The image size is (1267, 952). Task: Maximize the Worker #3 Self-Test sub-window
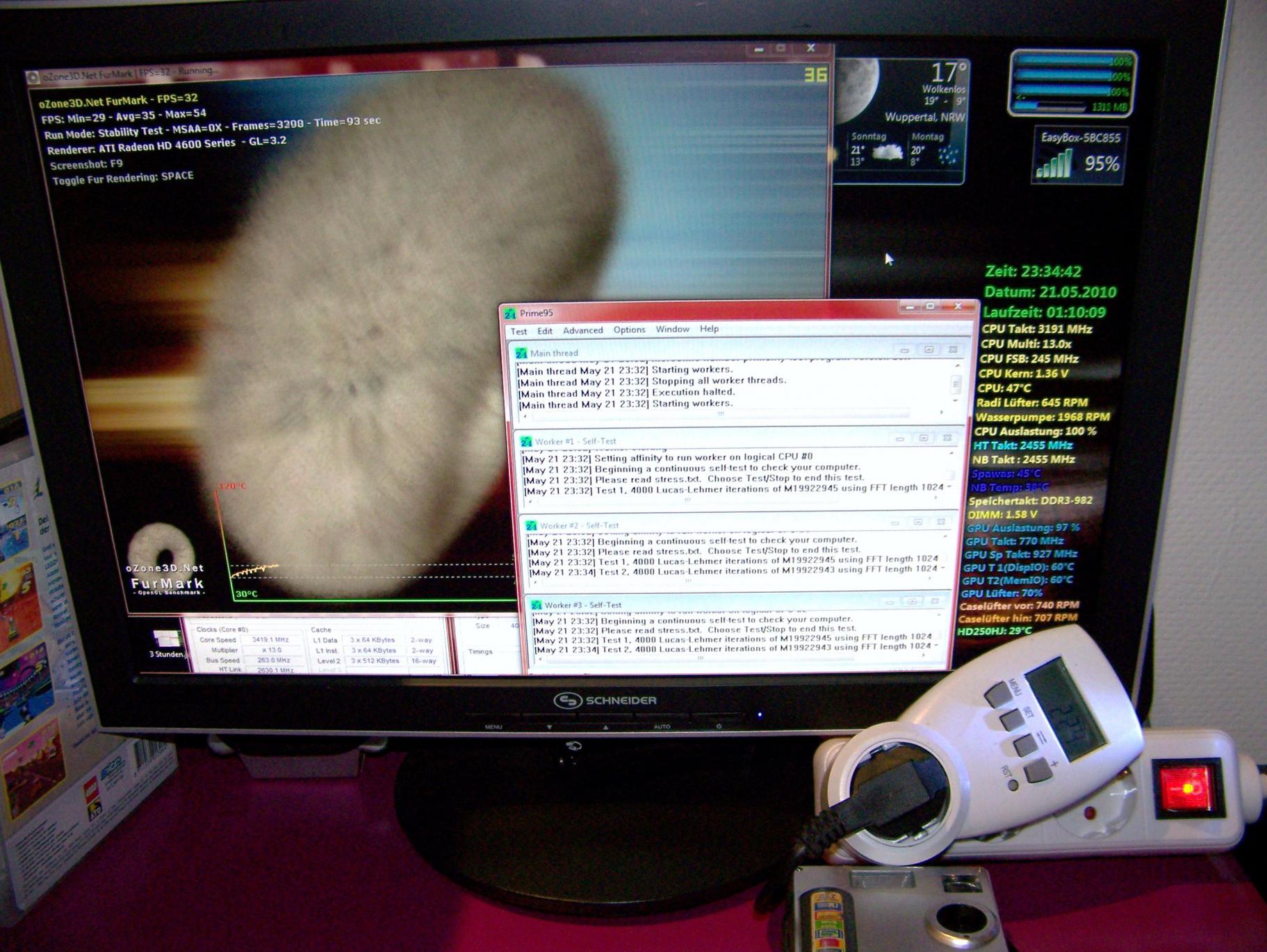click(x=913, y=601)
